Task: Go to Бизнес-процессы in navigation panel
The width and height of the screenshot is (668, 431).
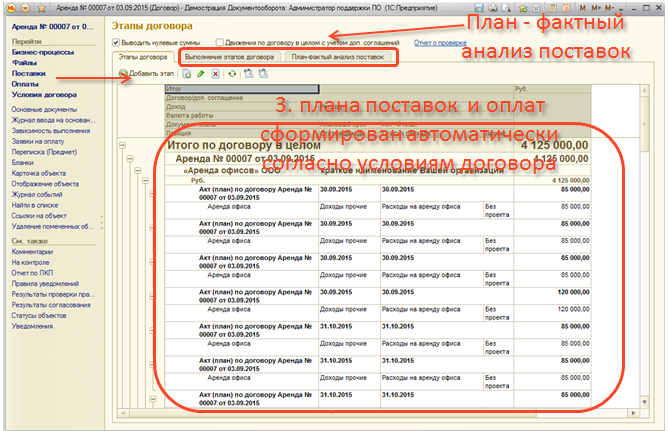Action: click(40, 49)
